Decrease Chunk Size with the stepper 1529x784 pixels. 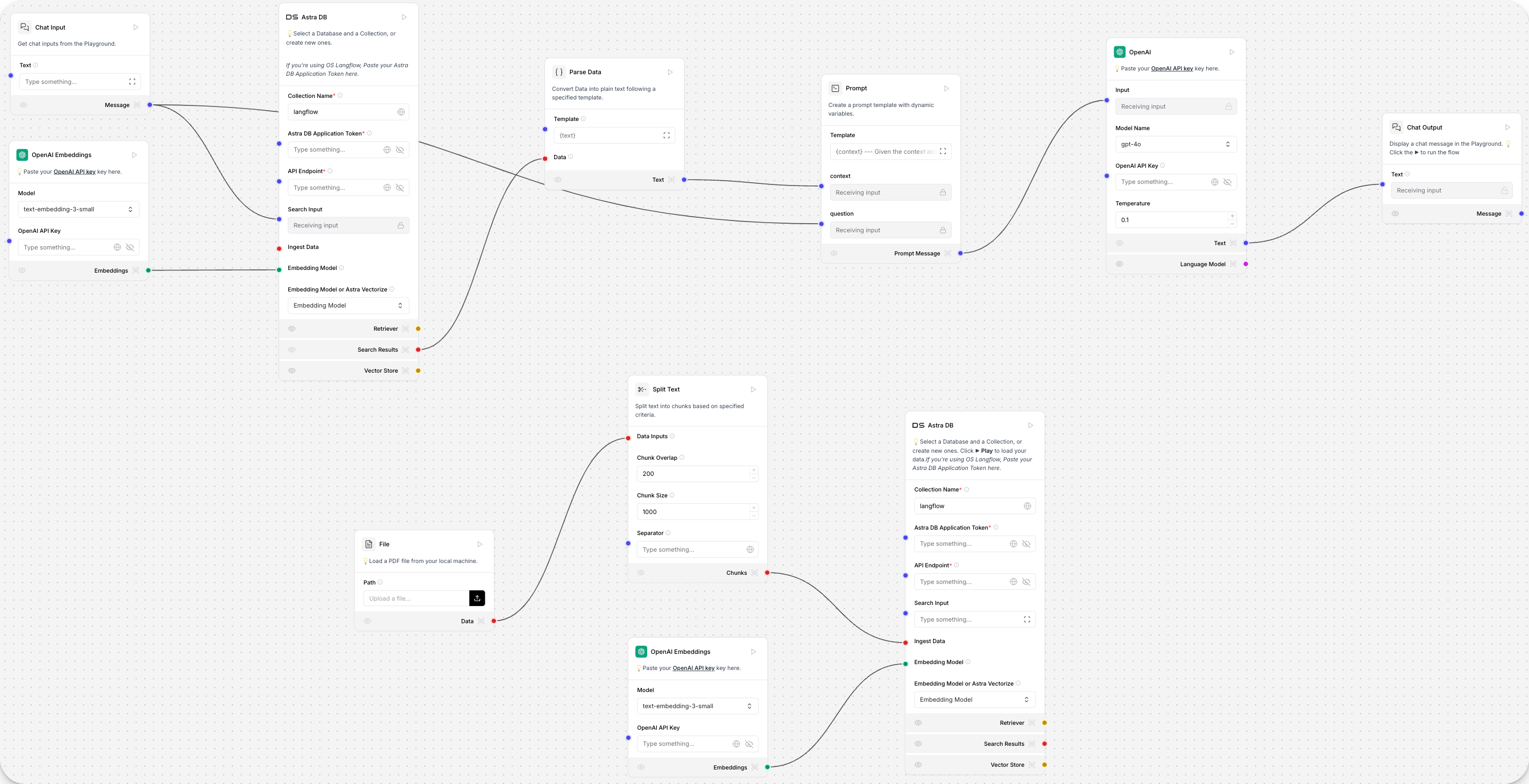click(x=754, y=516)
